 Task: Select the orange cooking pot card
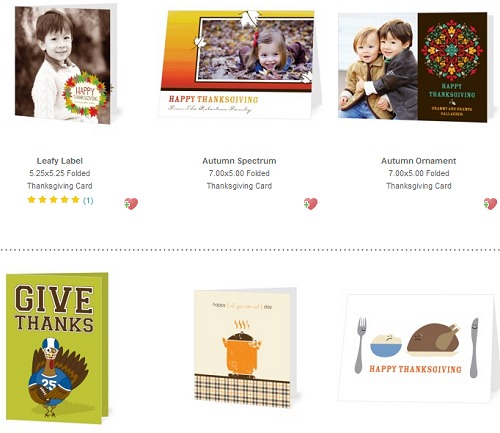pos(245,347)
